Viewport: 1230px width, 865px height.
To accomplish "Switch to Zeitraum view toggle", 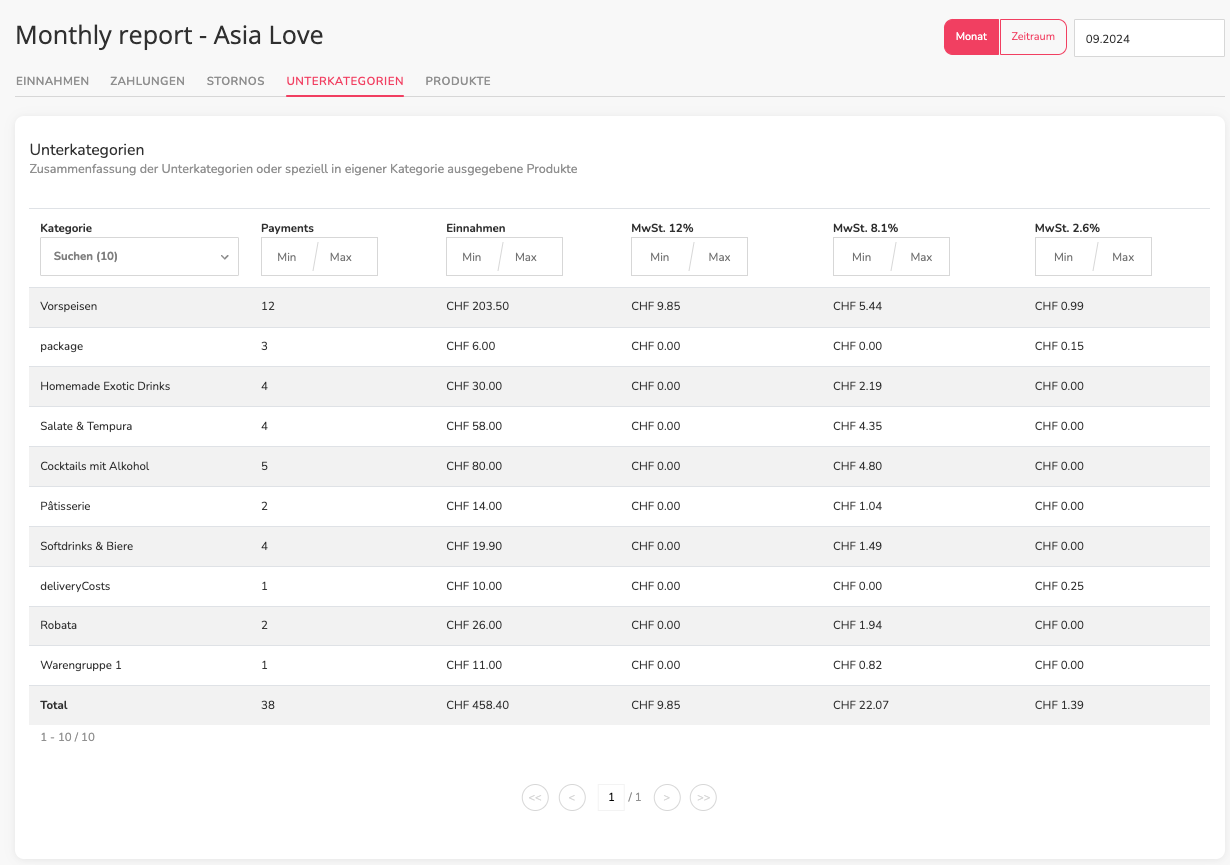I will click(1033, 37).
